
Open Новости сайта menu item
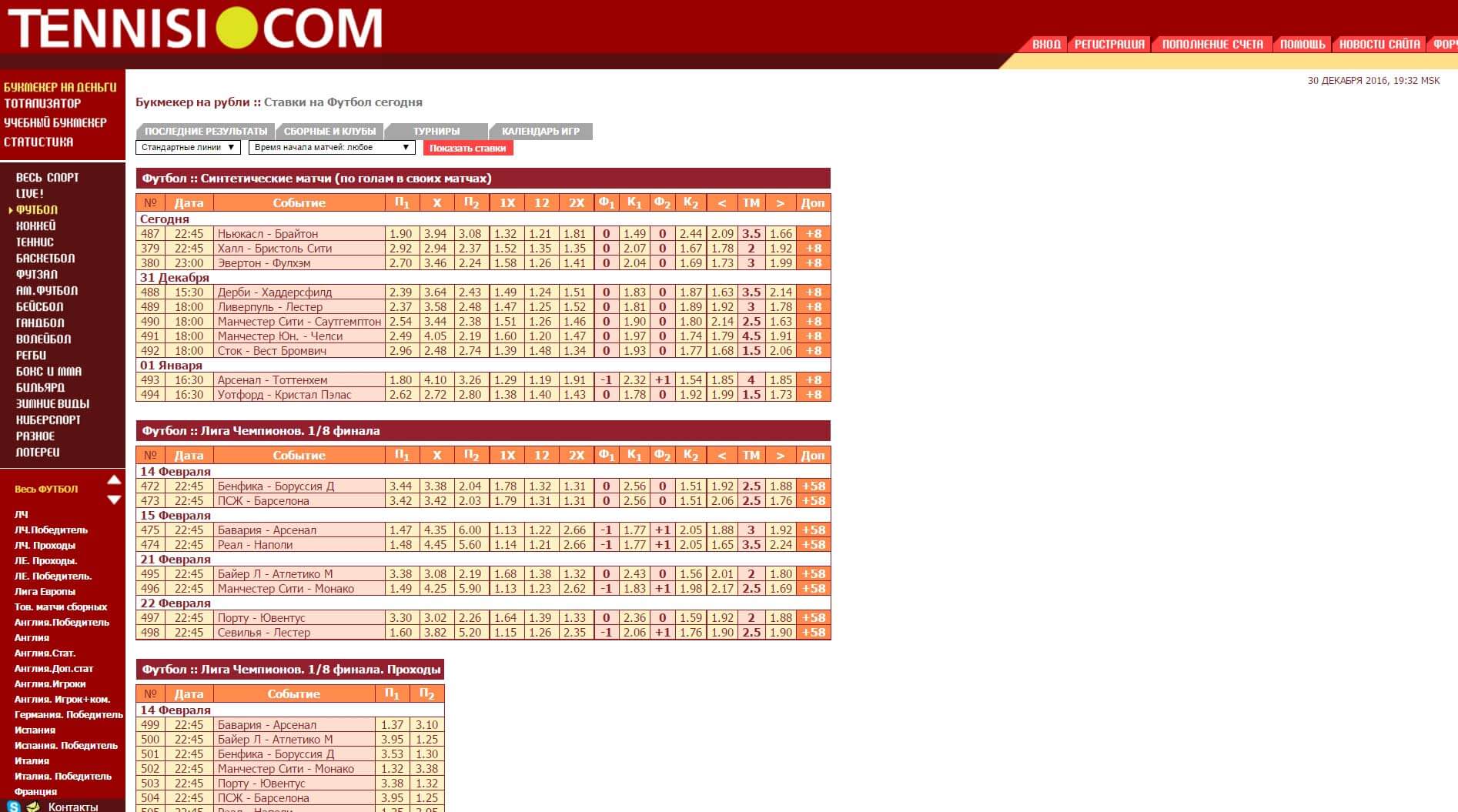click(x=1379, y=44)
